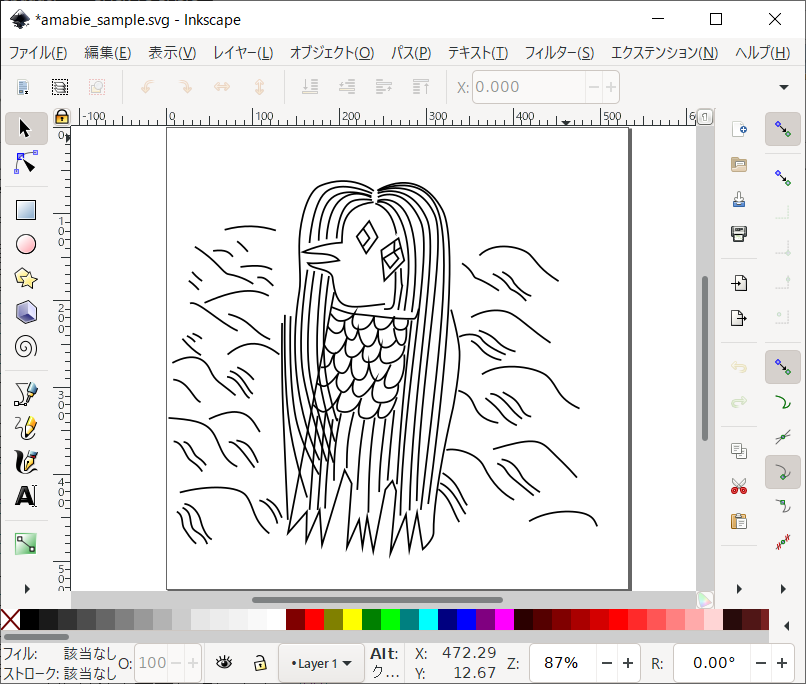Open an existing document folder icon

(x=739, y=164)
